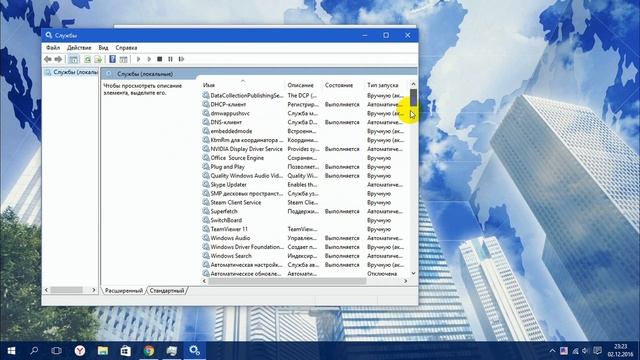This screenshot has height=360, width=640.
Task: Open the Вид menu
Action: pos(104,48)
